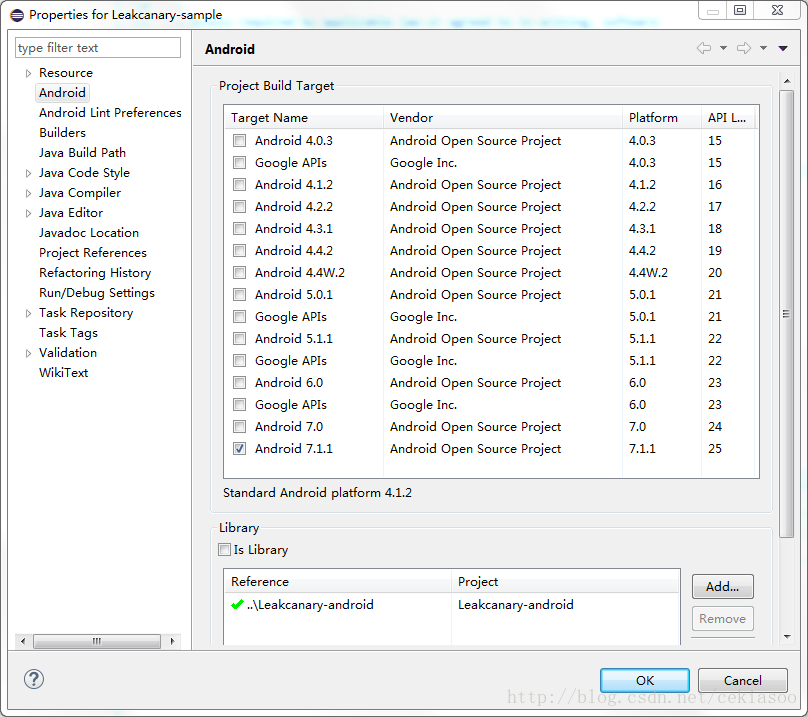Open the Run/Debug Settings page
The height and width of the screenshot is (717, 808).
click(x=97, y=293)
